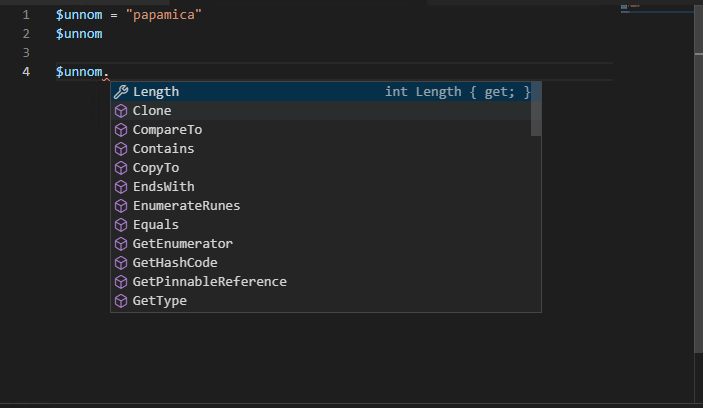Click the method icon next to EndsWith
This screenshot has height=408, width=703.
tap(121, 187)
